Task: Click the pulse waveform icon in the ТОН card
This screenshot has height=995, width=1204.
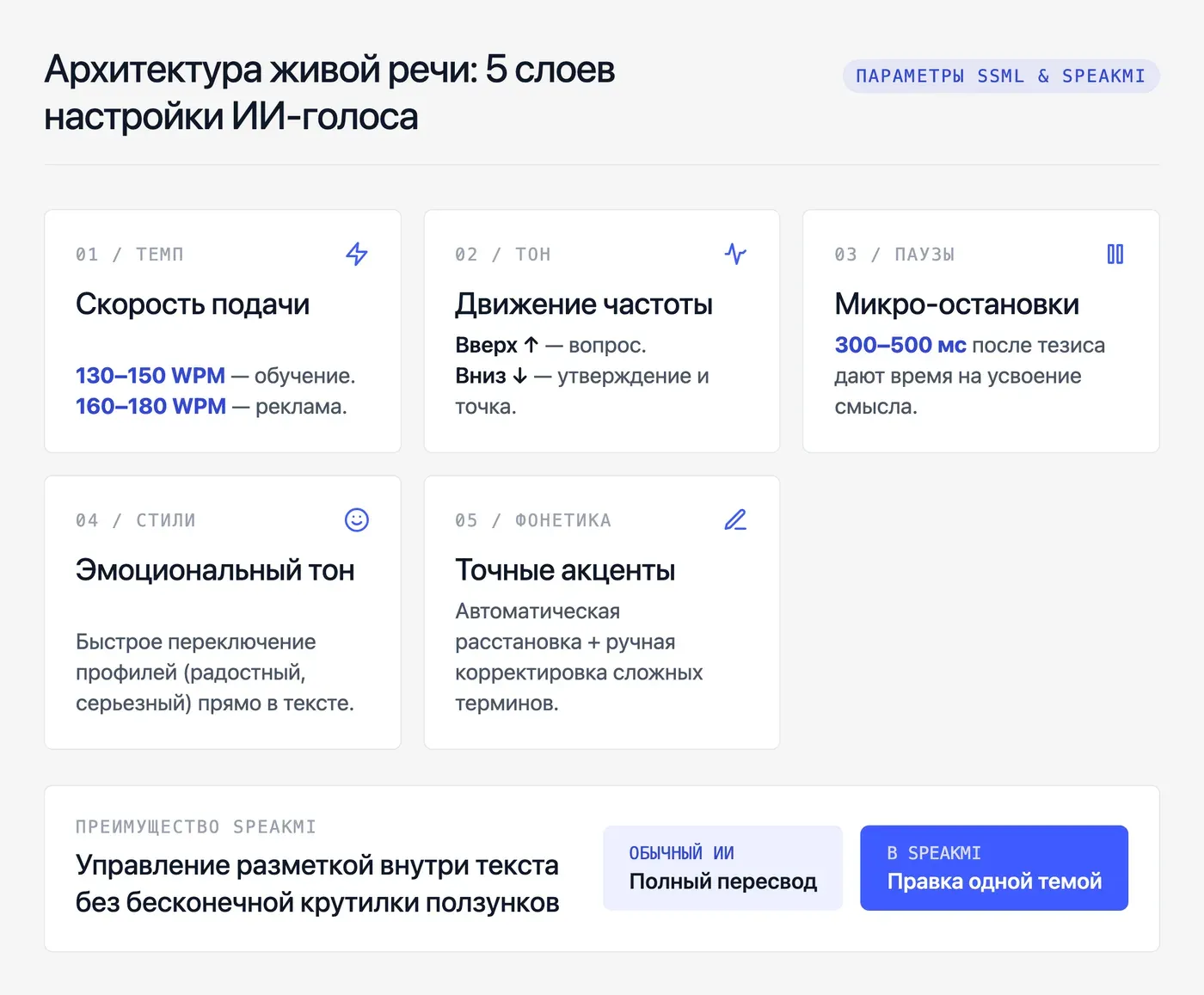Action: (x=735, y=254)
